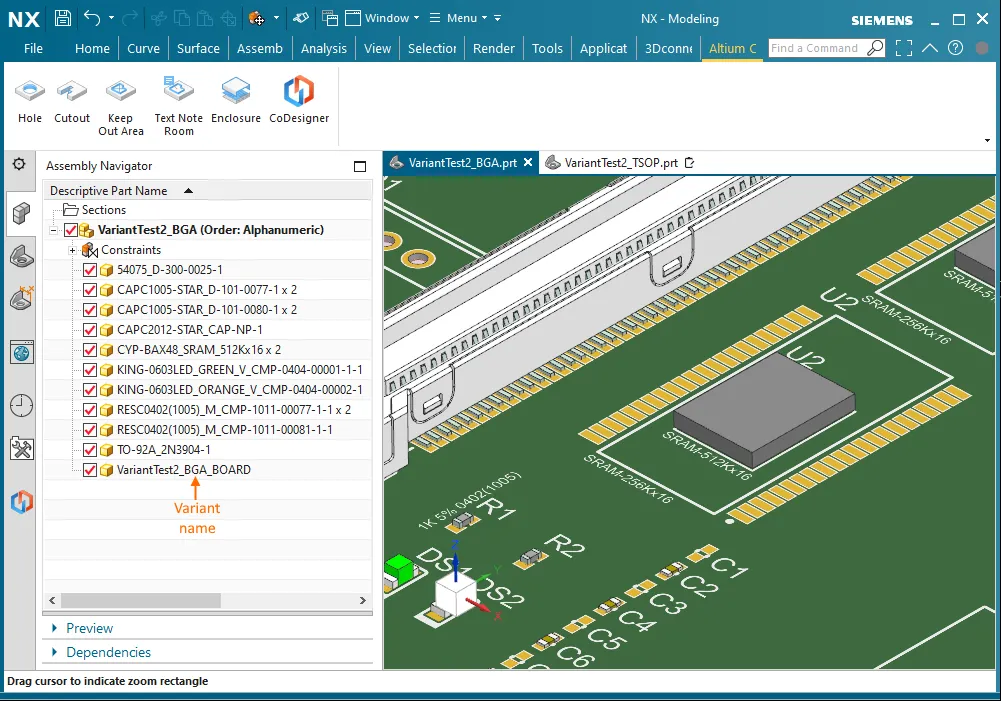Open the Help question mark icon
Screen dimensions: 1001x701
956,48
